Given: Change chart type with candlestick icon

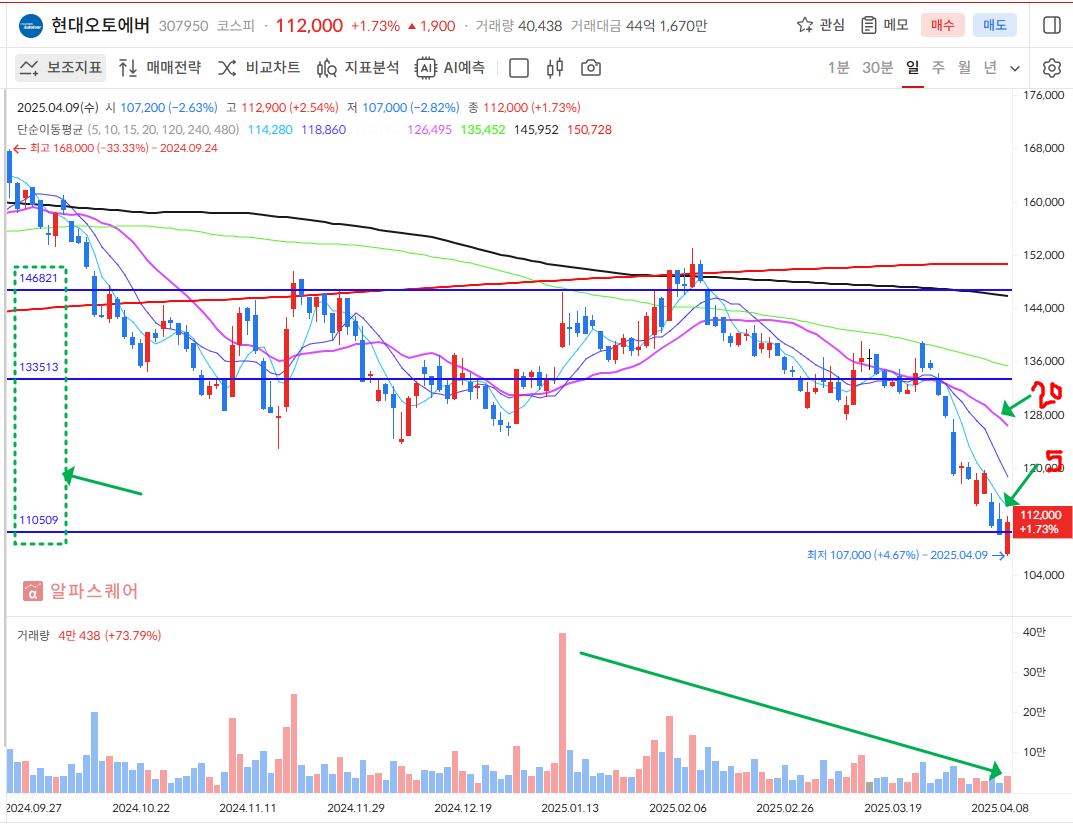Looking at the screenshot, I should (555, 68).
